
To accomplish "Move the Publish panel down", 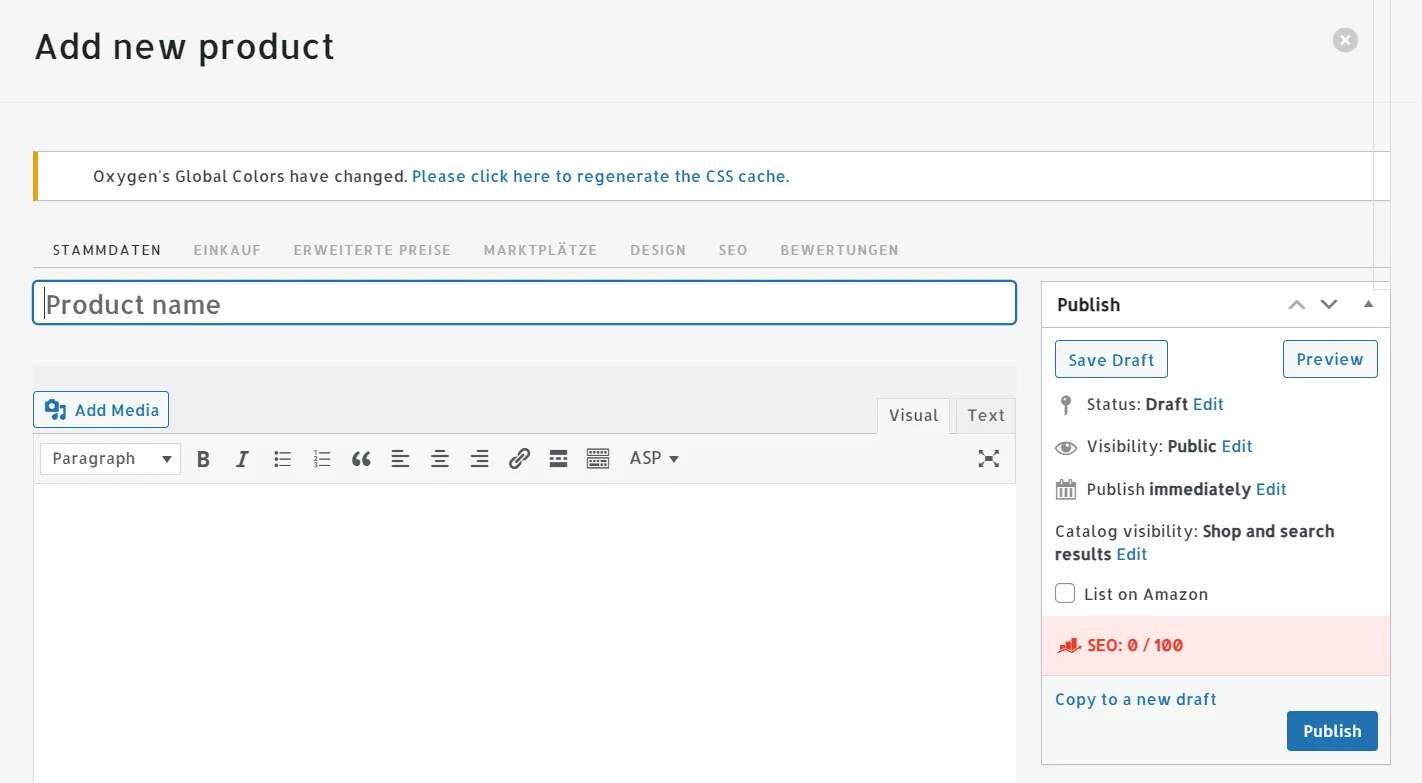I will pyautogui.click(x=1329, y=305).
